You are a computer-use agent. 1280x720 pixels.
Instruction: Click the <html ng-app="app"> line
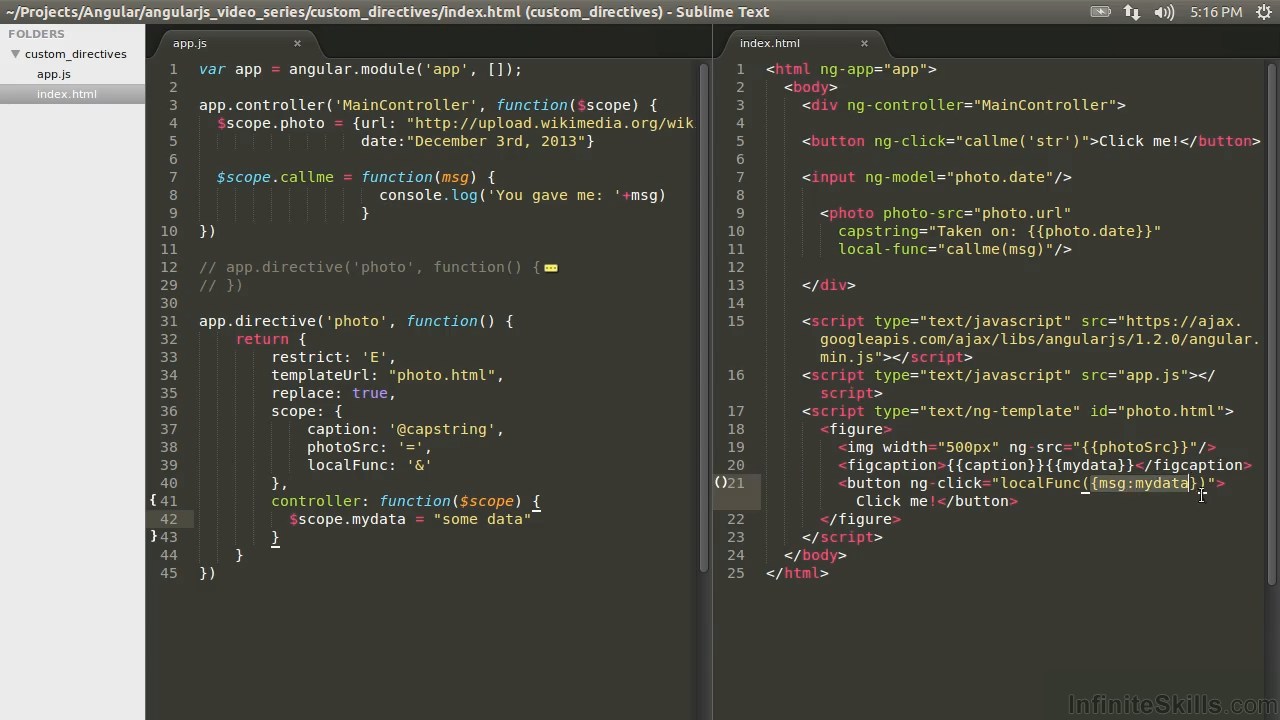[x=851, y=69]
